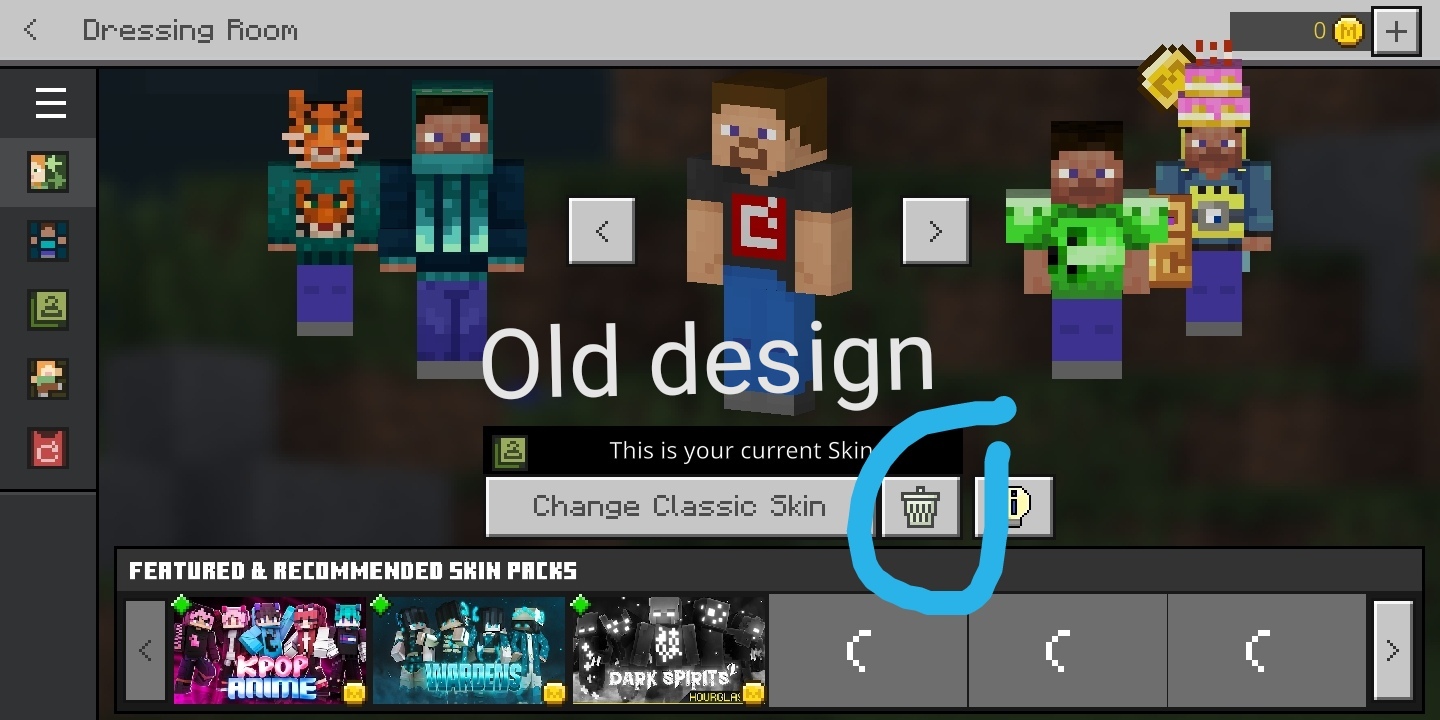Screen dimensions: 1440x720
Task: Select the first sidebar tab with sparkle character icon
Action: (x=48, y=172)
